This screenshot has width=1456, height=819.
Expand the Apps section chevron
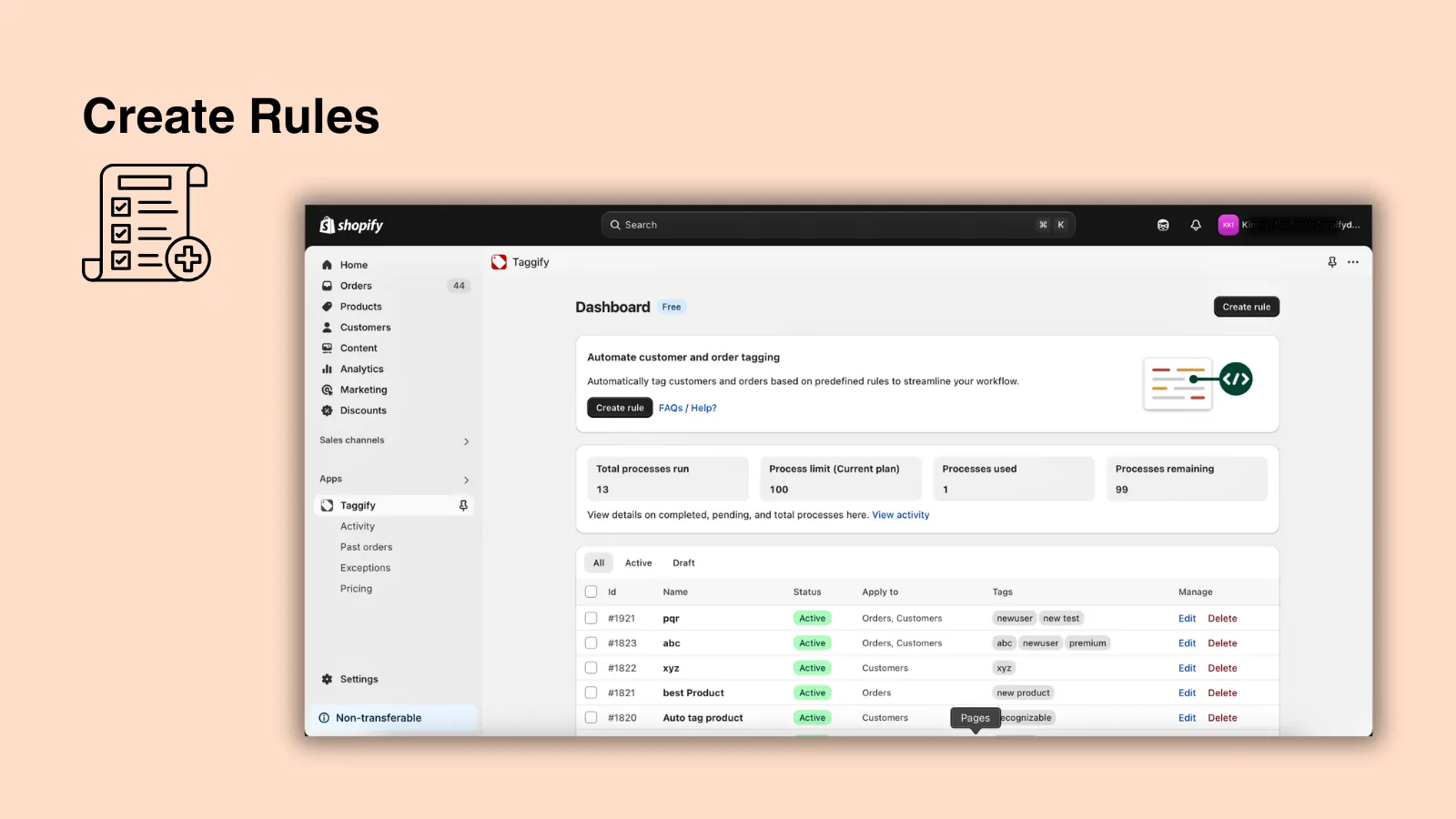click(466, 480)
